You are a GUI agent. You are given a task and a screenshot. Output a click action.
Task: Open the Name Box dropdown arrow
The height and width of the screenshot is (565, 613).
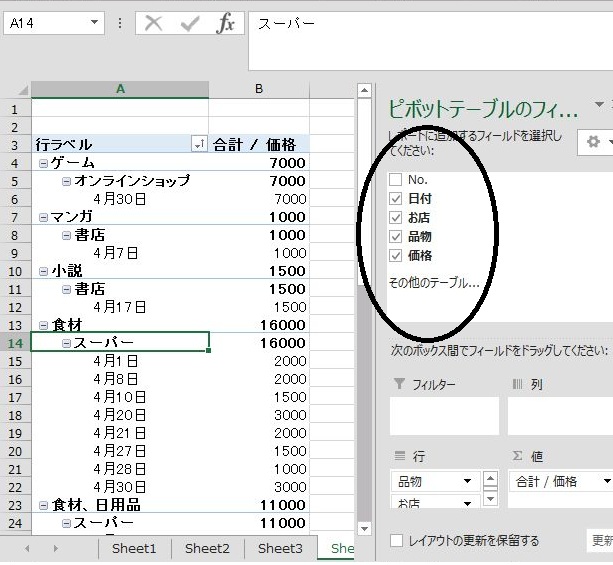[95, 22]
